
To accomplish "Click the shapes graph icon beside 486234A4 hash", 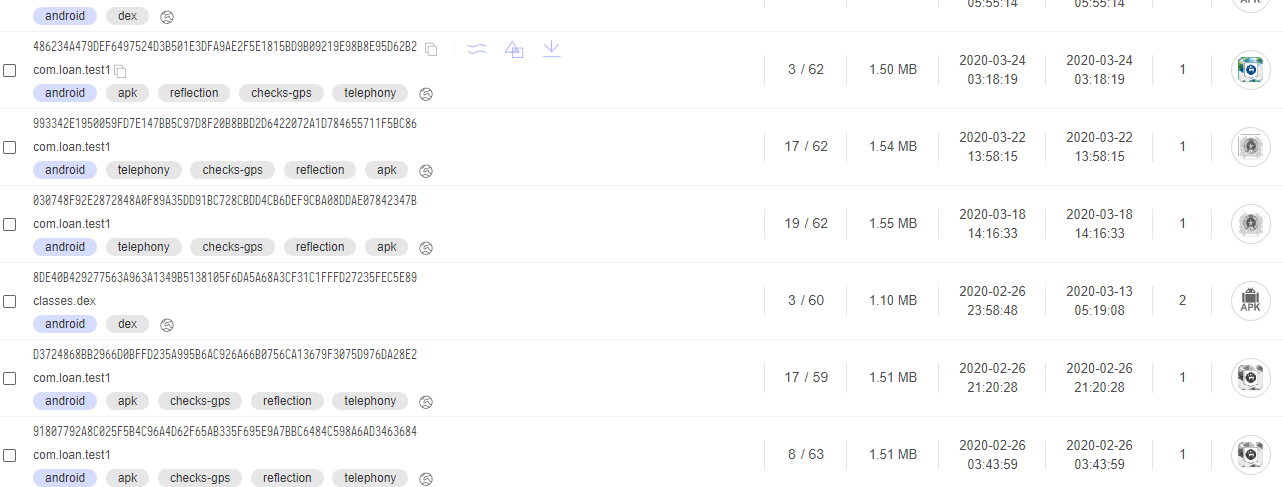I will pyautogui.click(x=514, y=48).
